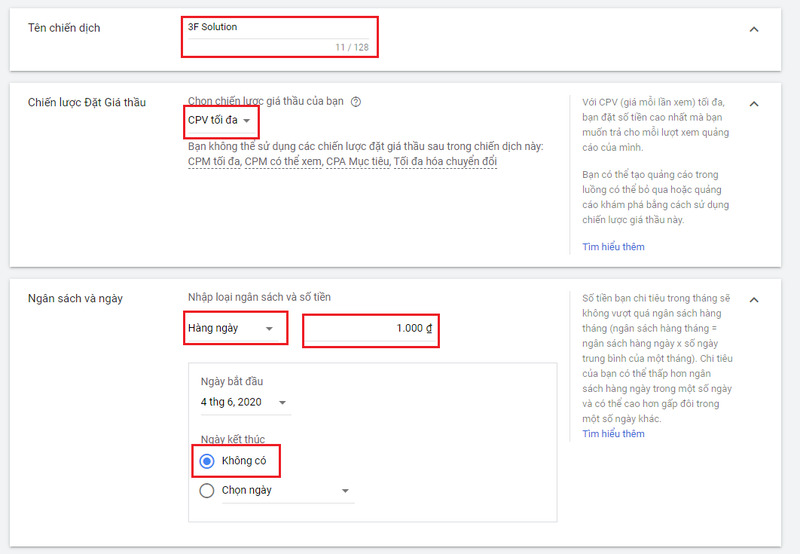Click the campaign name field containing 3F Solution

(x=280, y=28)
